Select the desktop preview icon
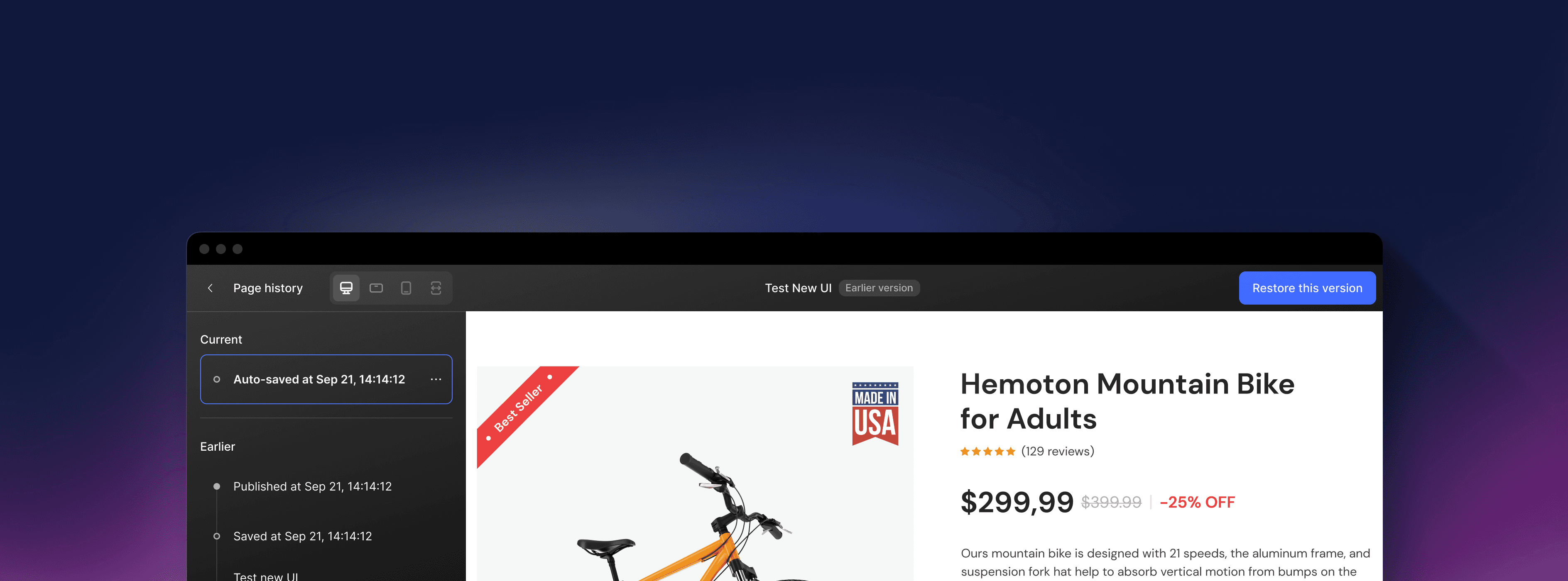 click(346, 288)
